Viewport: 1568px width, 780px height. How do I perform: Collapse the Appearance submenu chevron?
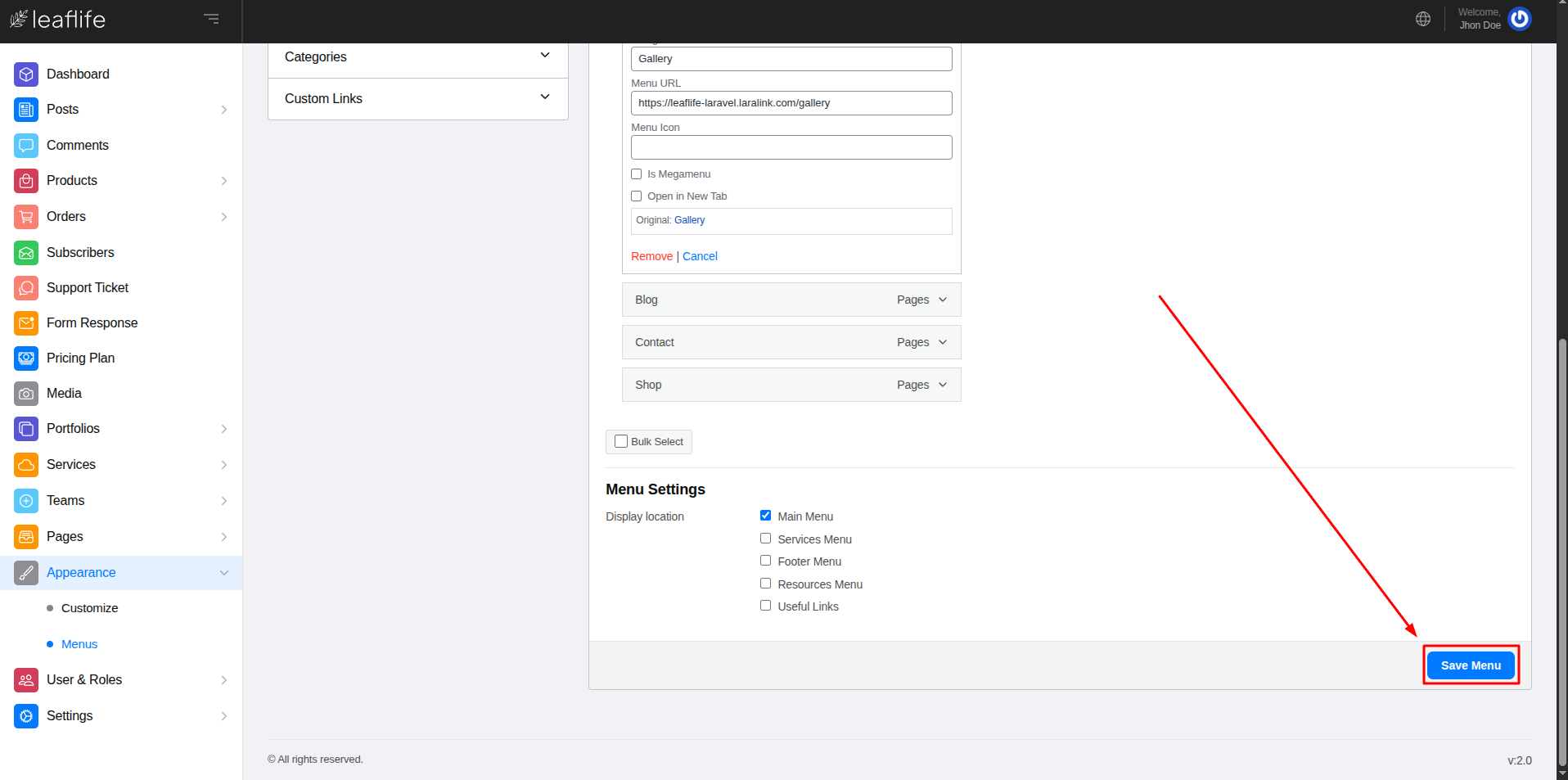tap(223, 573)
